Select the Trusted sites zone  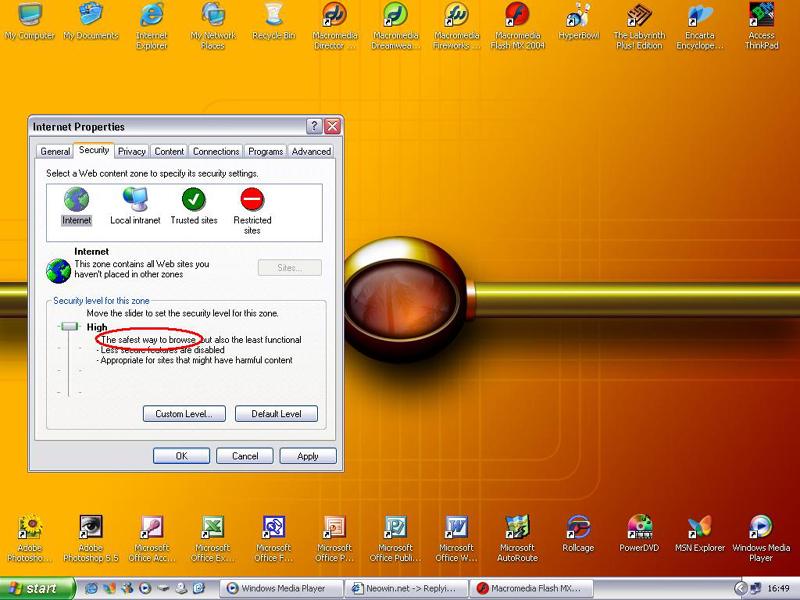(x=192, y=203)
